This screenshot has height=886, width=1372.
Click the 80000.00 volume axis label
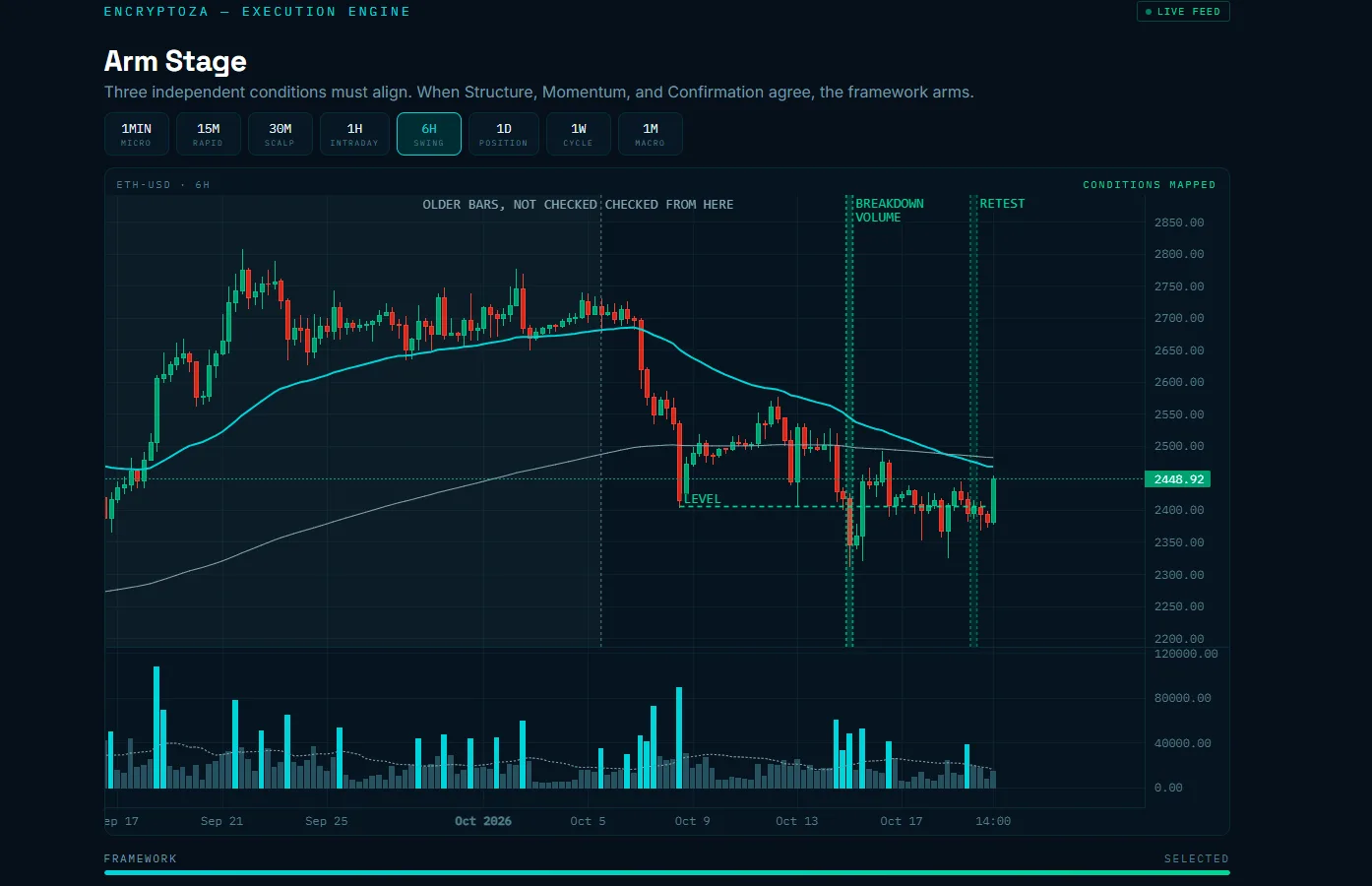coord(1183,698)
